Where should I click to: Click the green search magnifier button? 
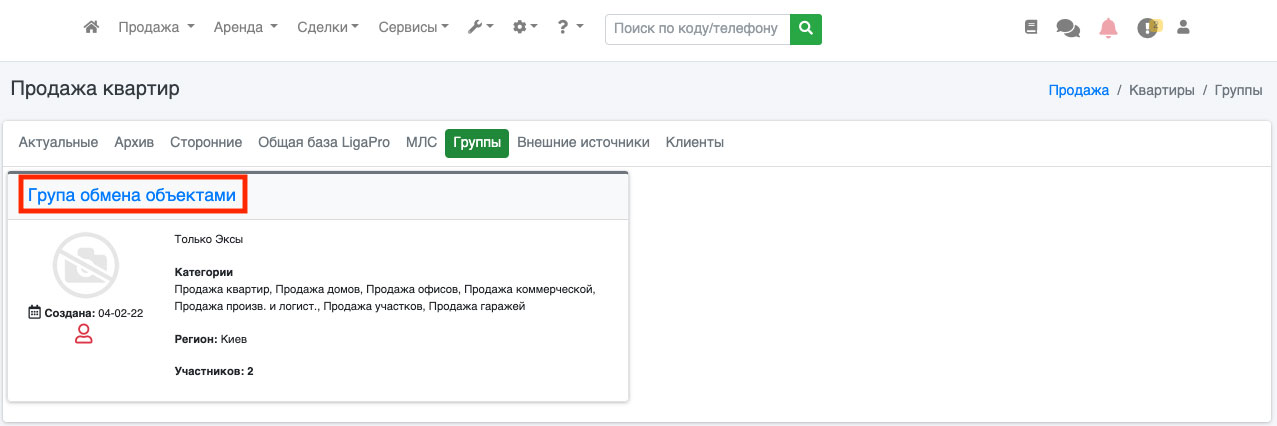[805, 29]
